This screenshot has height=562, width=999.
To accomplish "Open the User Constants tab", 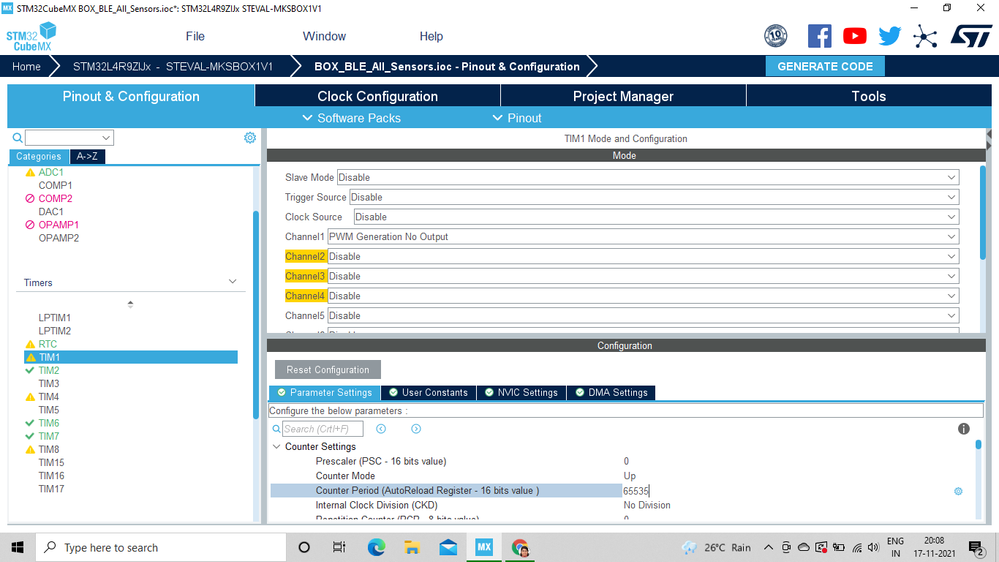I will click(428, 393).
